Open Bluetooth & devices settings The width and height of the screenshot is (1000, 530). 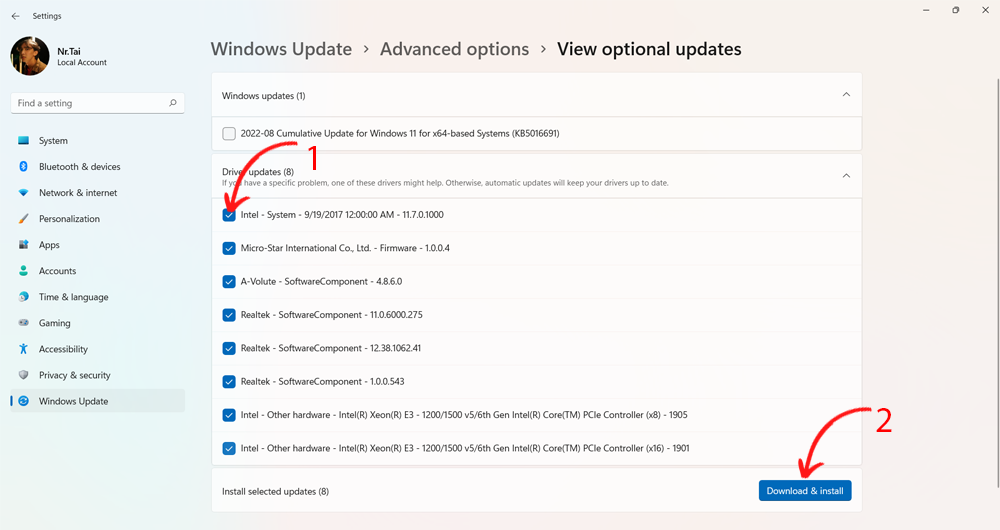coord(98,166)
